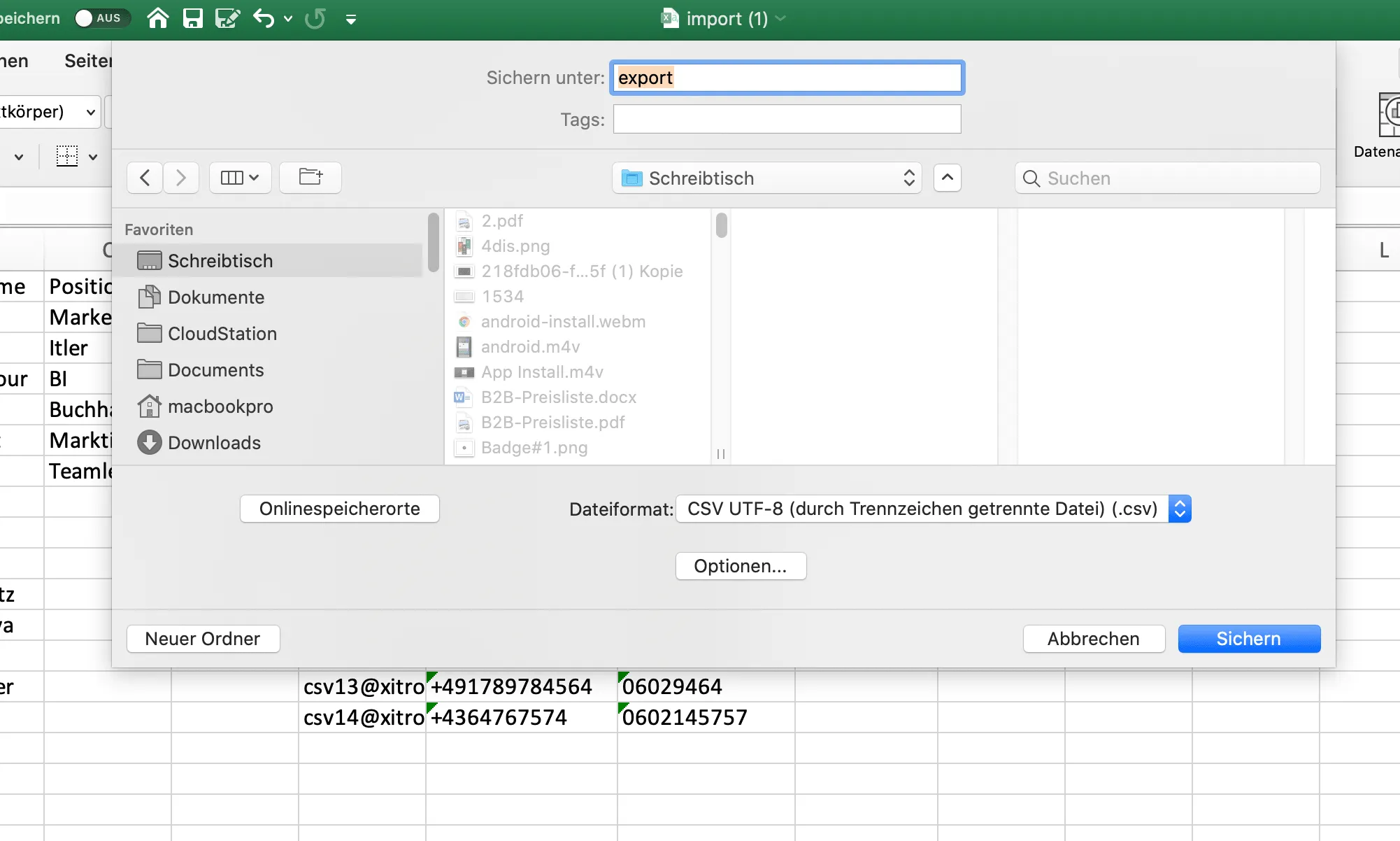Image resolution: width=1400 pixels, height=841 pixels.
Task: Open the Seitenlayout ribbon tab
Action: click(88, 61)
